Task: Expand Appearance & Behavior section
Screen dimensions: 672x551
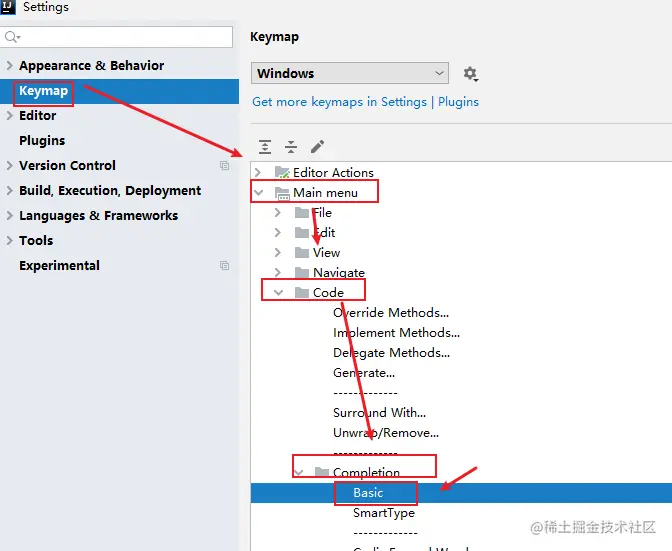Action: pyautogui.click(x=9, y=66)
